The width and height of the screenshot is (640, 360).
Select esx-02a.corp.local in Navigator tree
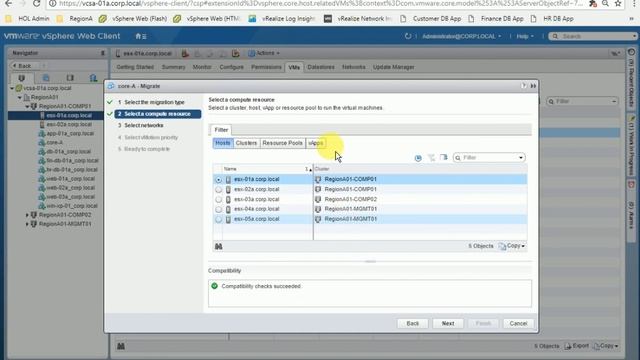click(69, 124)
